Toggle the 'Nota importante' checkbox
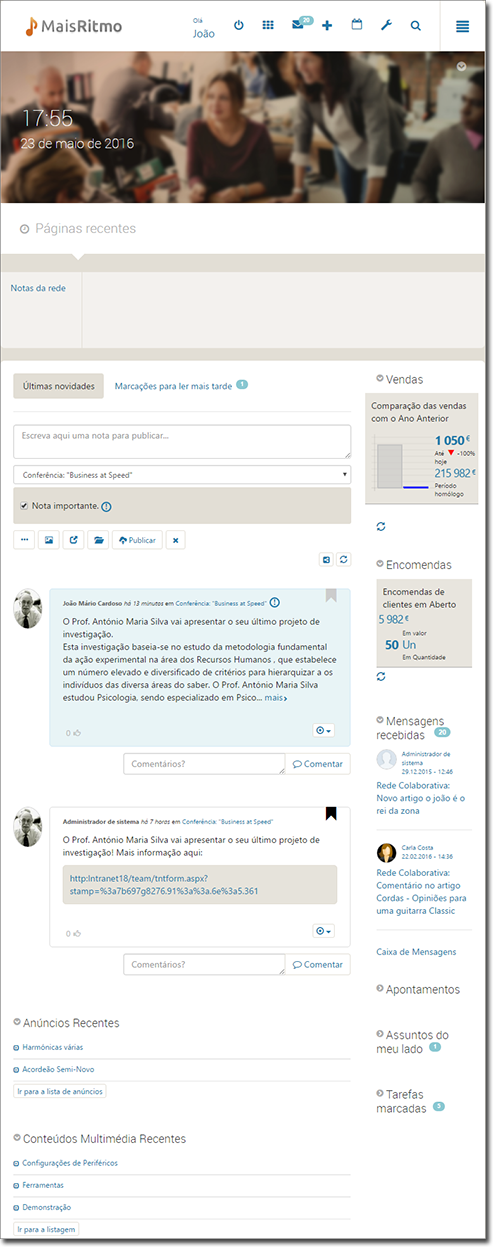The height and width of the screenshot is (1251, 496). pos(24,506)
